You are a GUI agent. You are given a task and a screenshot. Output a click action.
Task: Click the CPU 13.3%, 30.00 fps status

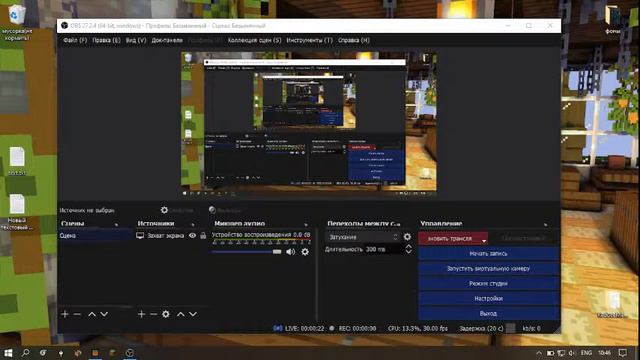[x=418, y=328]
